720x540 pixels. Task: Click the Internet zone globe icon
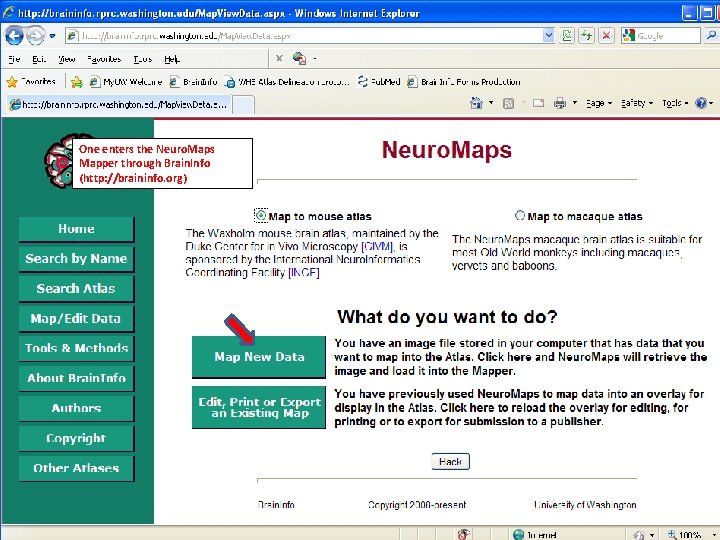518,534
